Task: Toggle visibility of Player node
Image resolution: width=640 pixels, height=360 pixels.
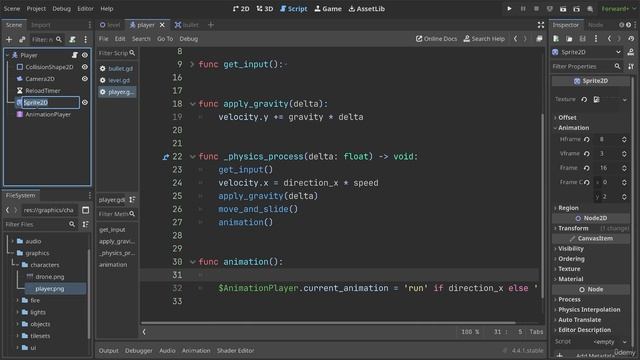Action: coord(84,55)
